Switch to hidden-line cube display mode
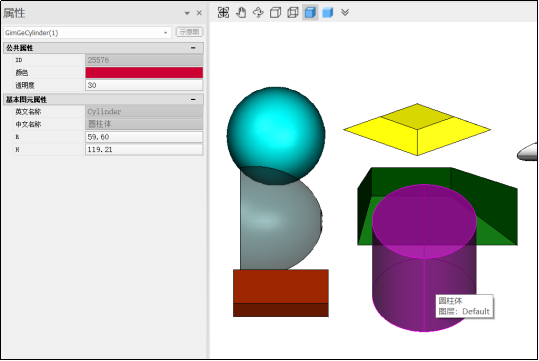The image size is (539, 361). pos(275,13)
